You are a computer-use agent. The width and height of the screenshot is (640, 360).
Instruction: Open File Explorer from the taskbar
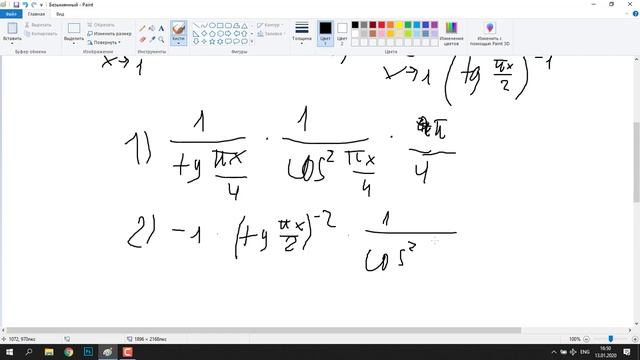(49, 352)
